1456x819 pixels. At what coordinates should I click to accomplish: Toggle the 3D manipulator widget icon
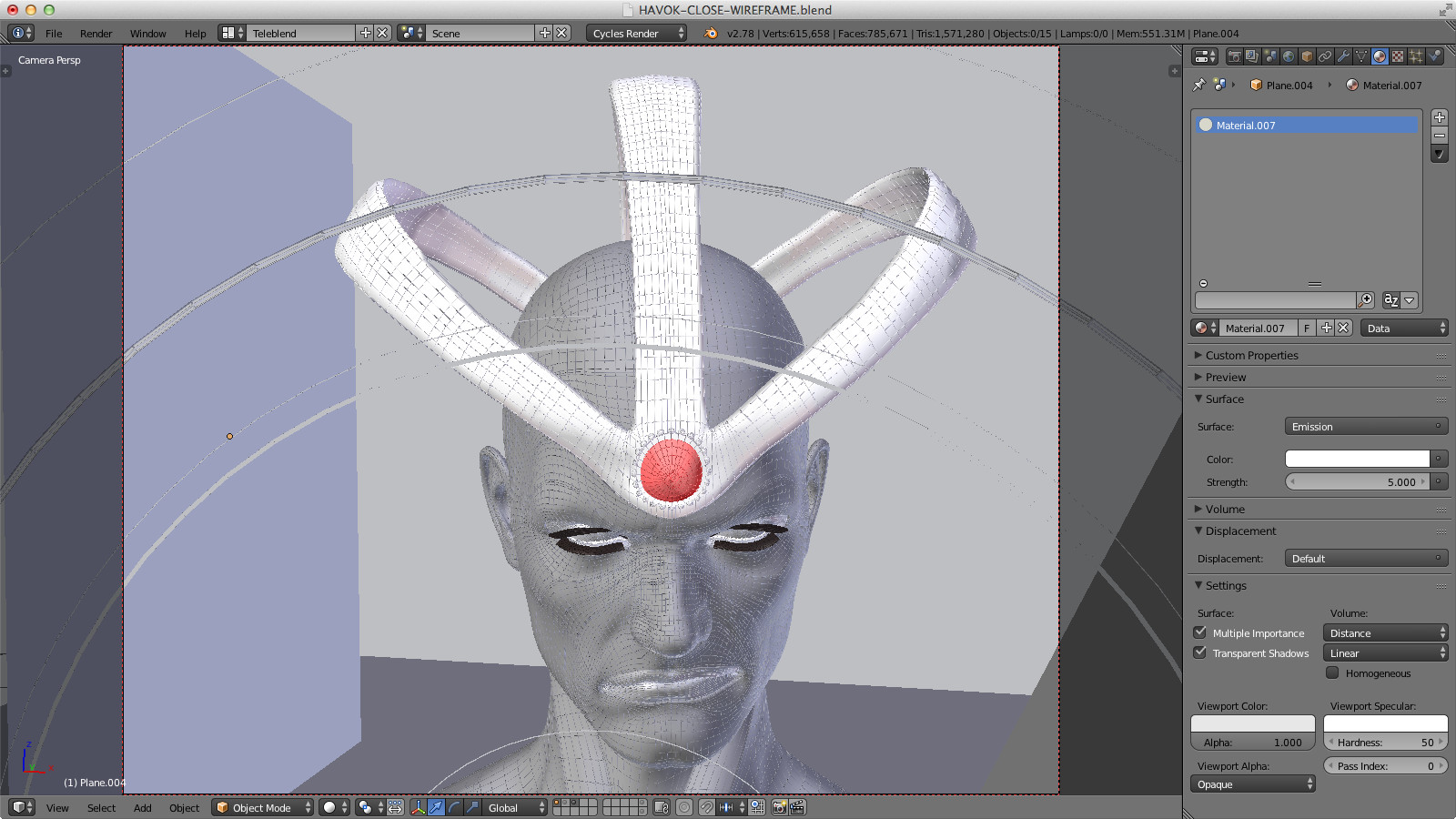click(x=418, y=807)
